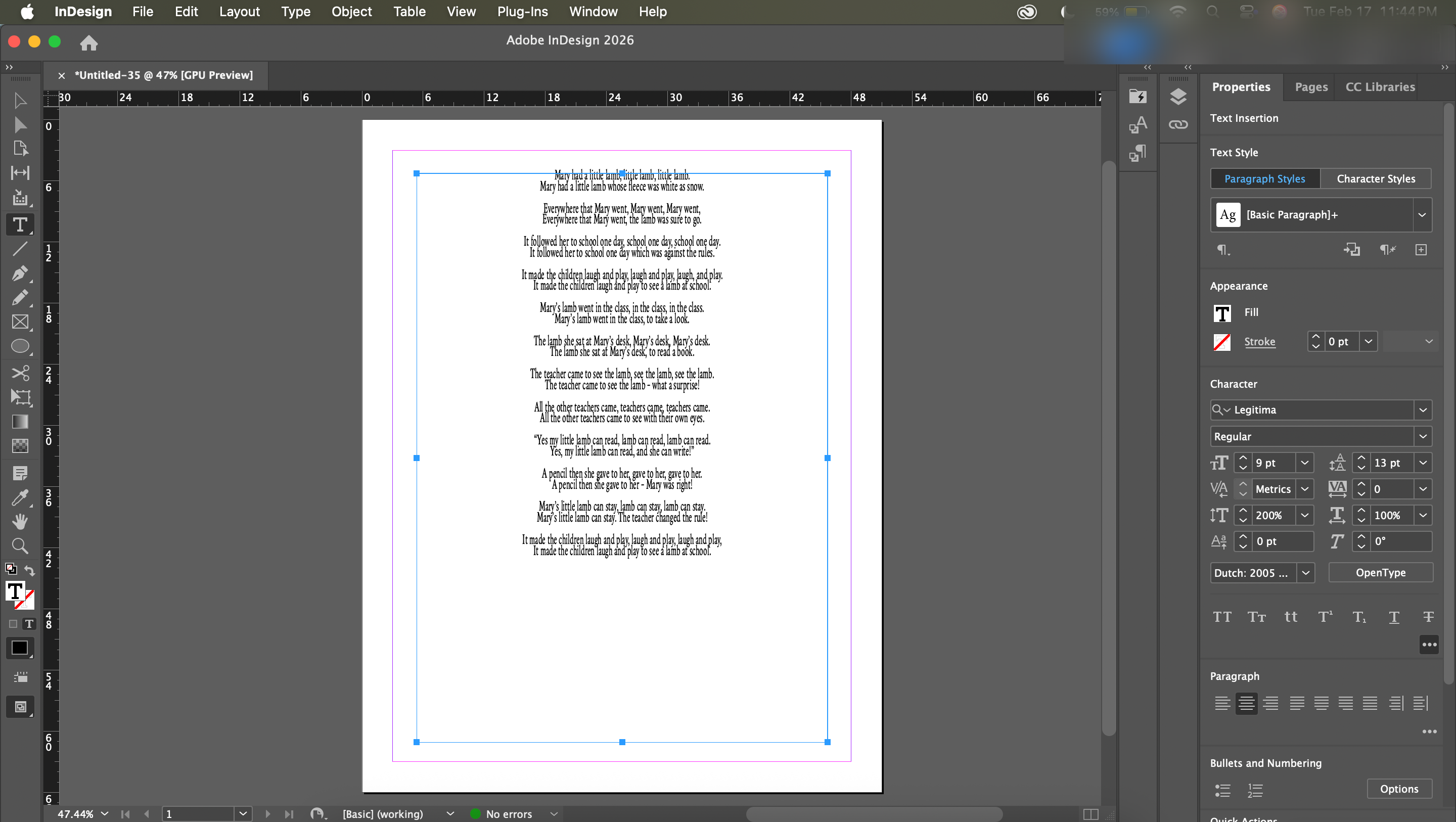Click the OpenType button
This screenshot has width=1456, height=822.
point(1380,573)
